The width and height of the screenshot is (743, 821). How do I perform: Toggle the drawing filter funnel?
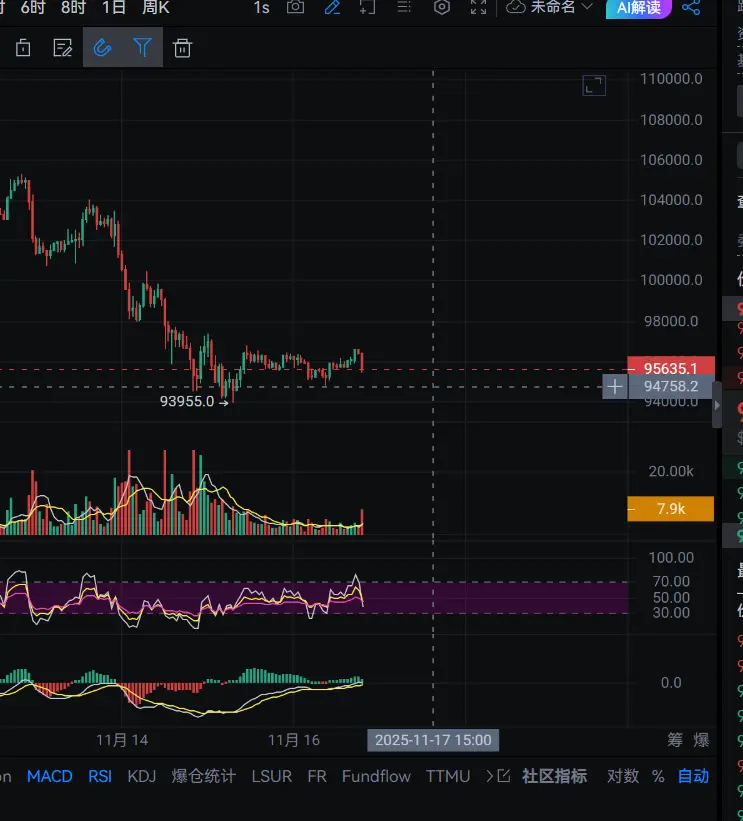pyautogui.click(x=142, y=48)
